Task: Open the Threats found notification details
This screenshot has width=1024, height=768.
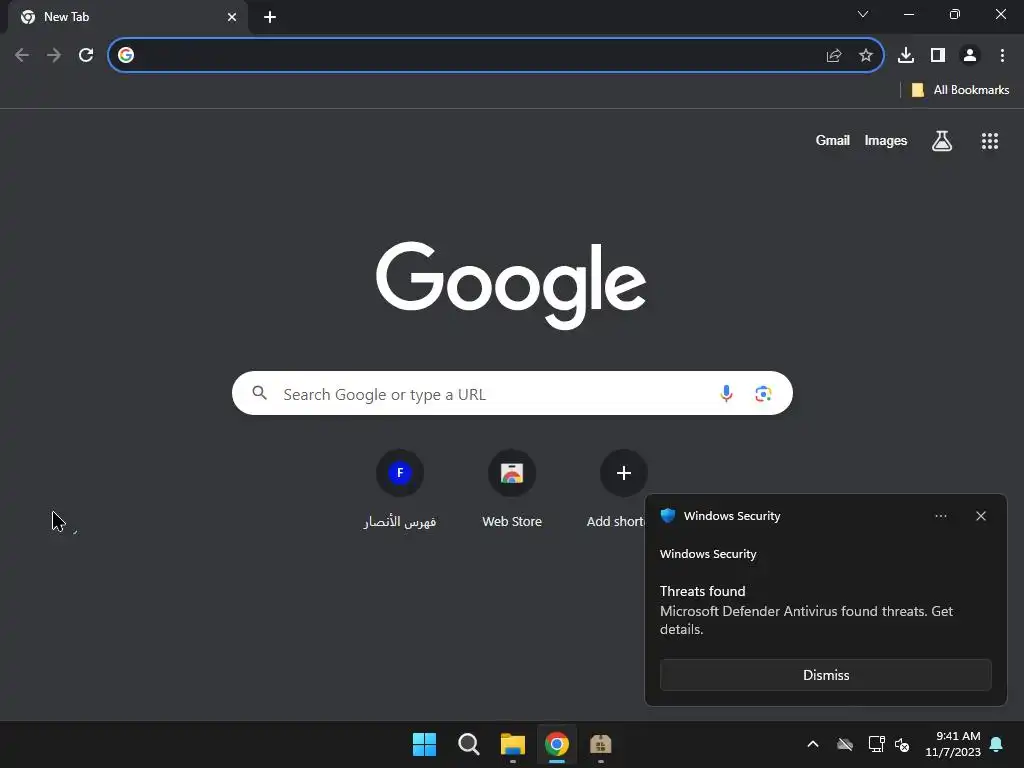Action: [806, 610]
